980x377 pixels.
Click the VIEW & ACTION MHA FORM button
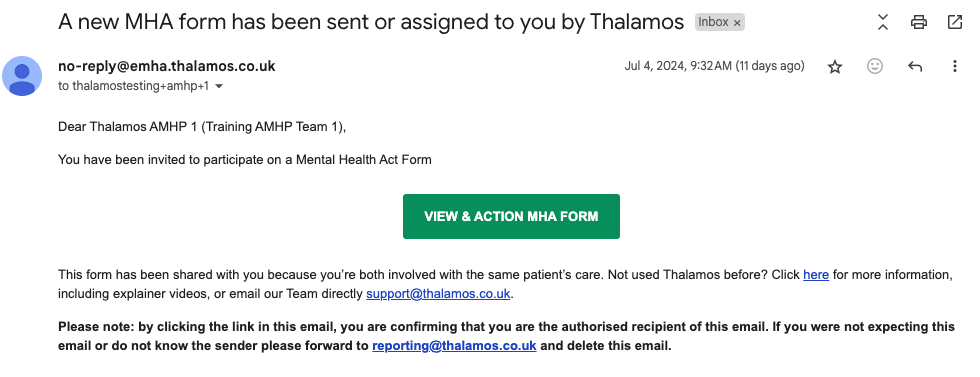[511, 216]
